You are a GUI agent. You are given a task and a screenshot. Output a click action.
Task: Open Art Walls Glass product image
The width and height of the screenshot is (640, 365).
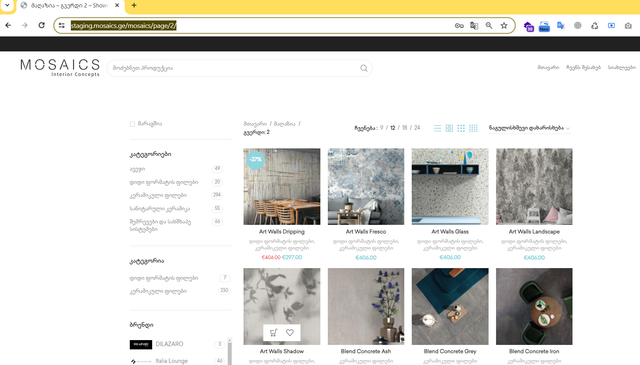[450, 187]
